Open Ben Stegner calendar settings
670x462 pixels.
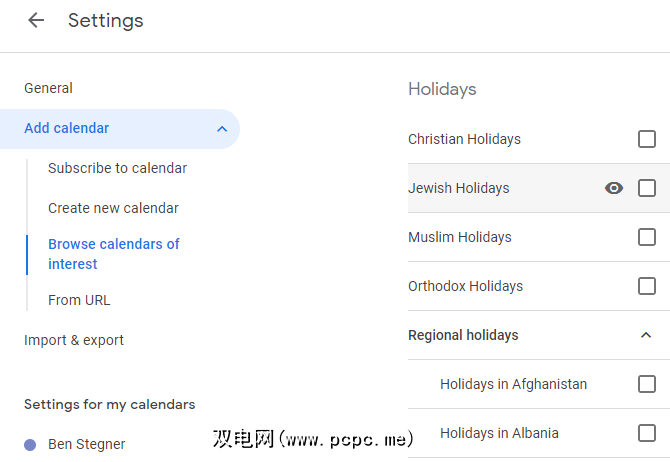87,444
